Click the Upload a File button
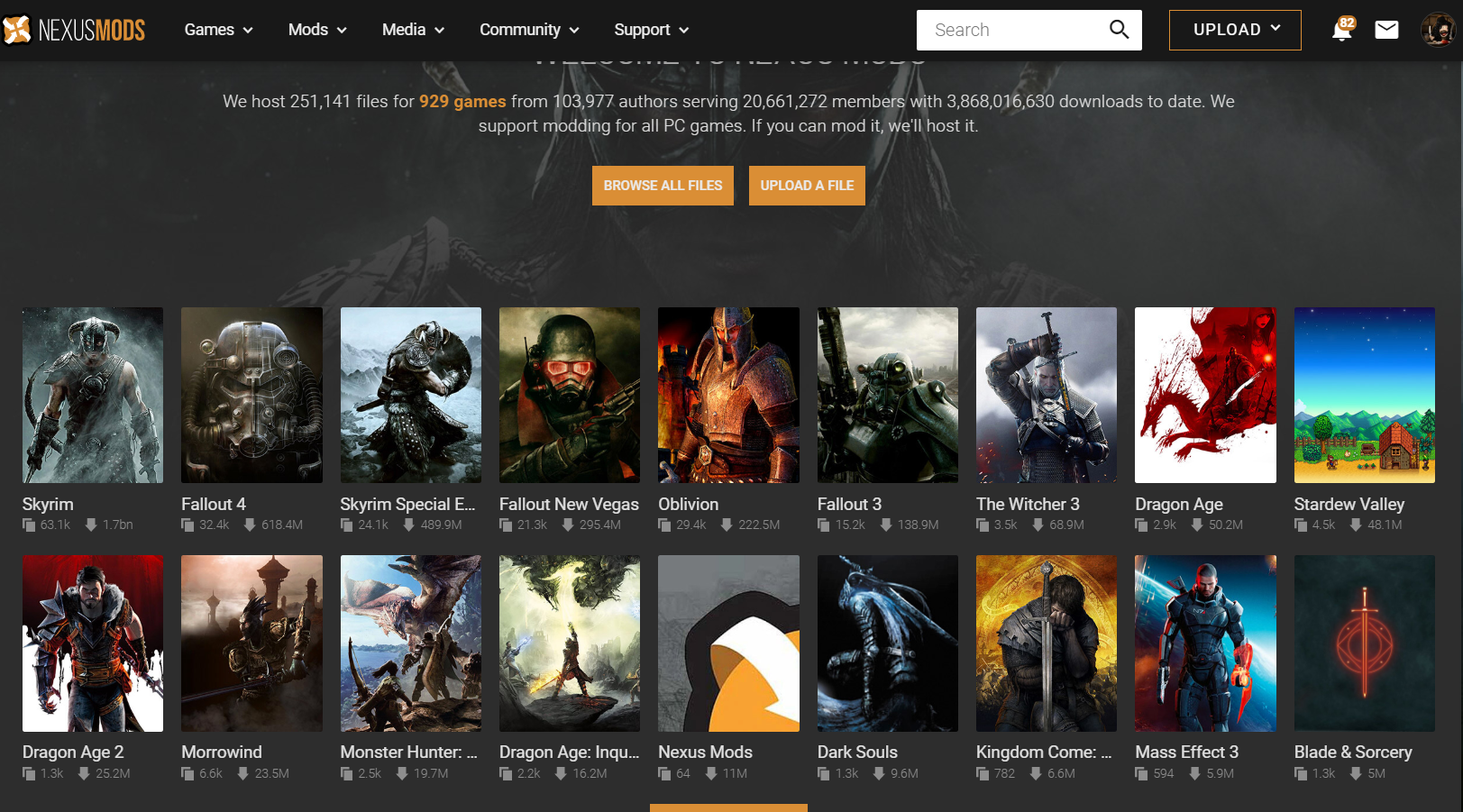Screen dimensions: 1463x812 807,186
